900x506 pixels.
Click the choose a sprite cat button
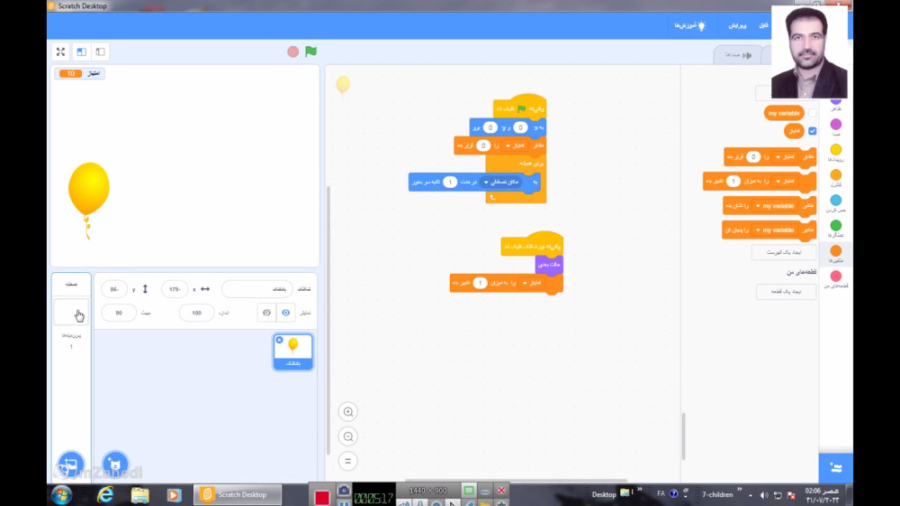(x=115, y=464)
